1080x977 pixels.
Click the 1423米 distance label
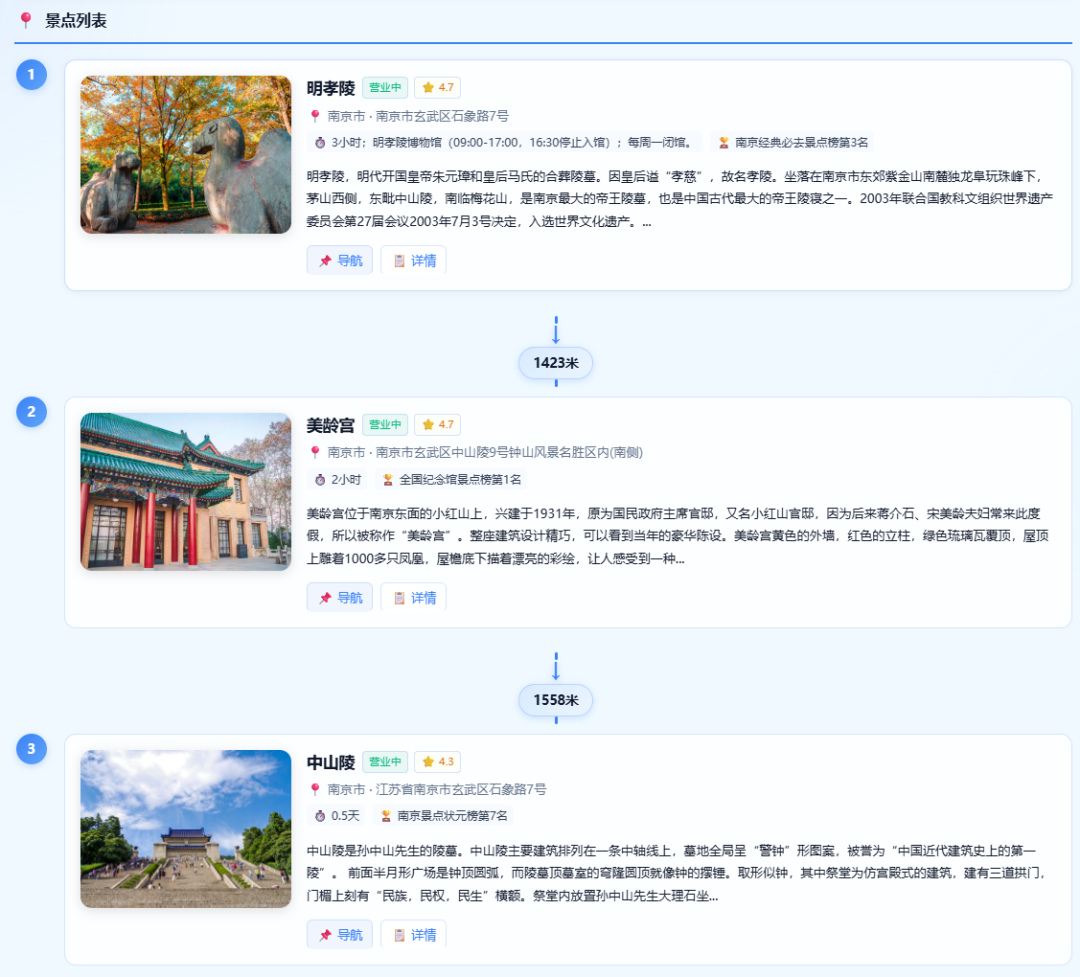pyautogui.click(x=556, y=363)
